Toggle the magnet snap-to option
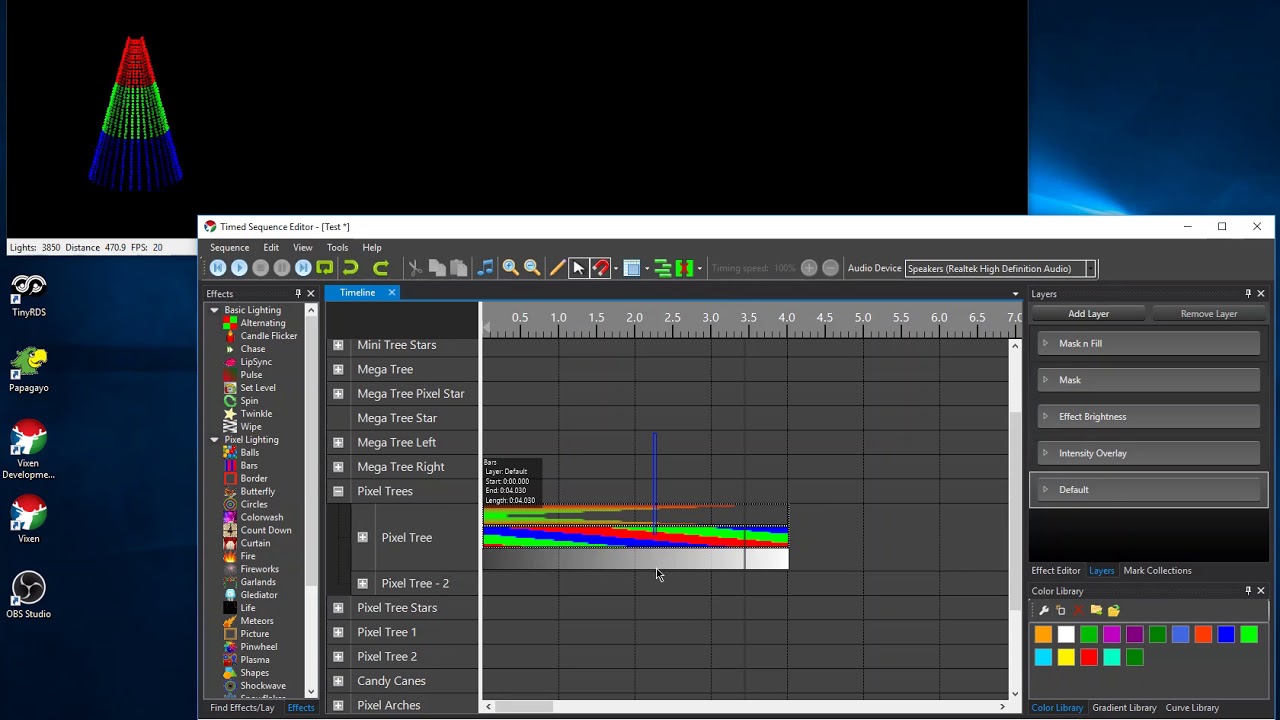Image resolution: width=1280 pixels, height=720 pixels. tap(600, 268)
